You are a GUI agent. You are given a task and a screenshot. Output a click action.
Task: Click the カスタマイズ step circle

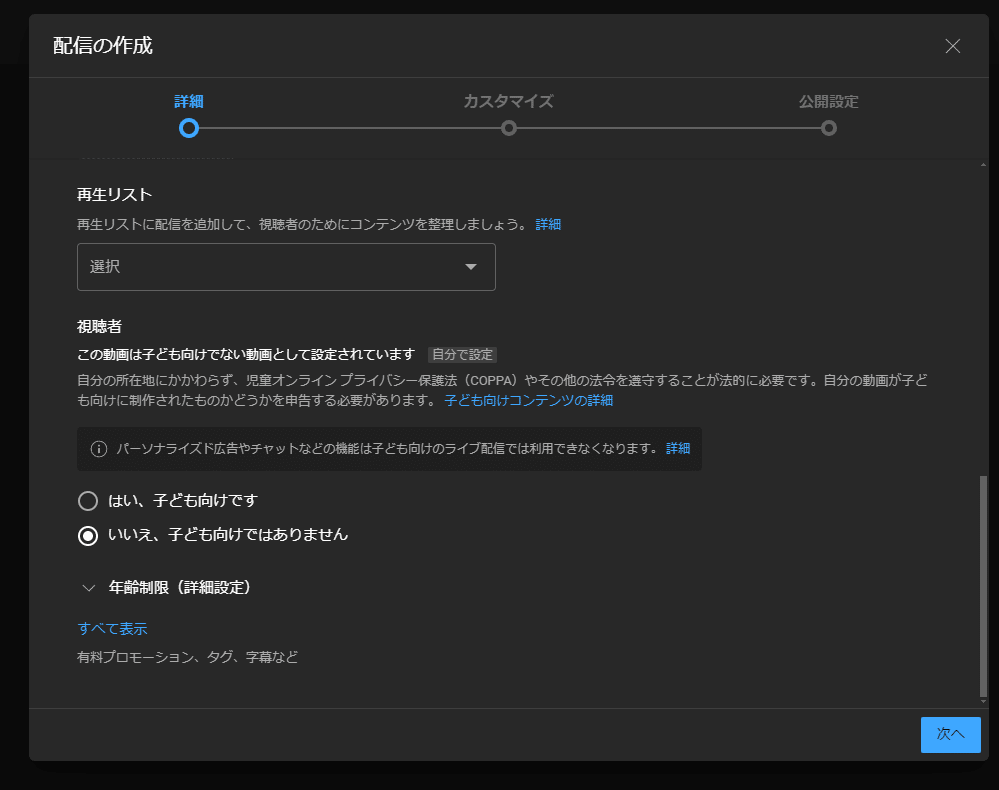pos(508,128)
